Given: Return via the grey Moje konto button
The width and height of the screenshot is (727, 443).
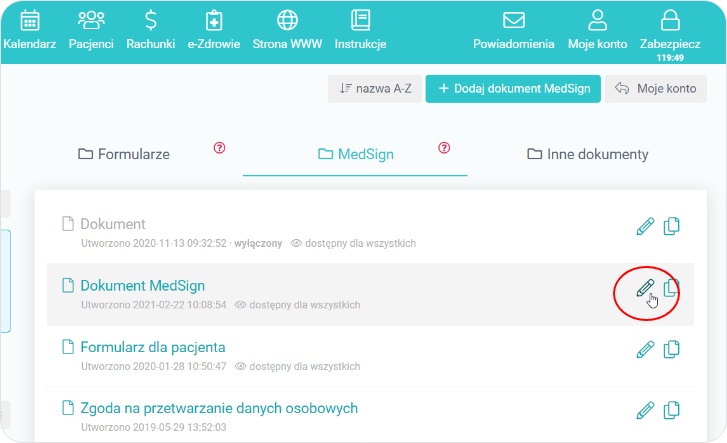Looking at the screenshot, I should [x=656, y=89].
